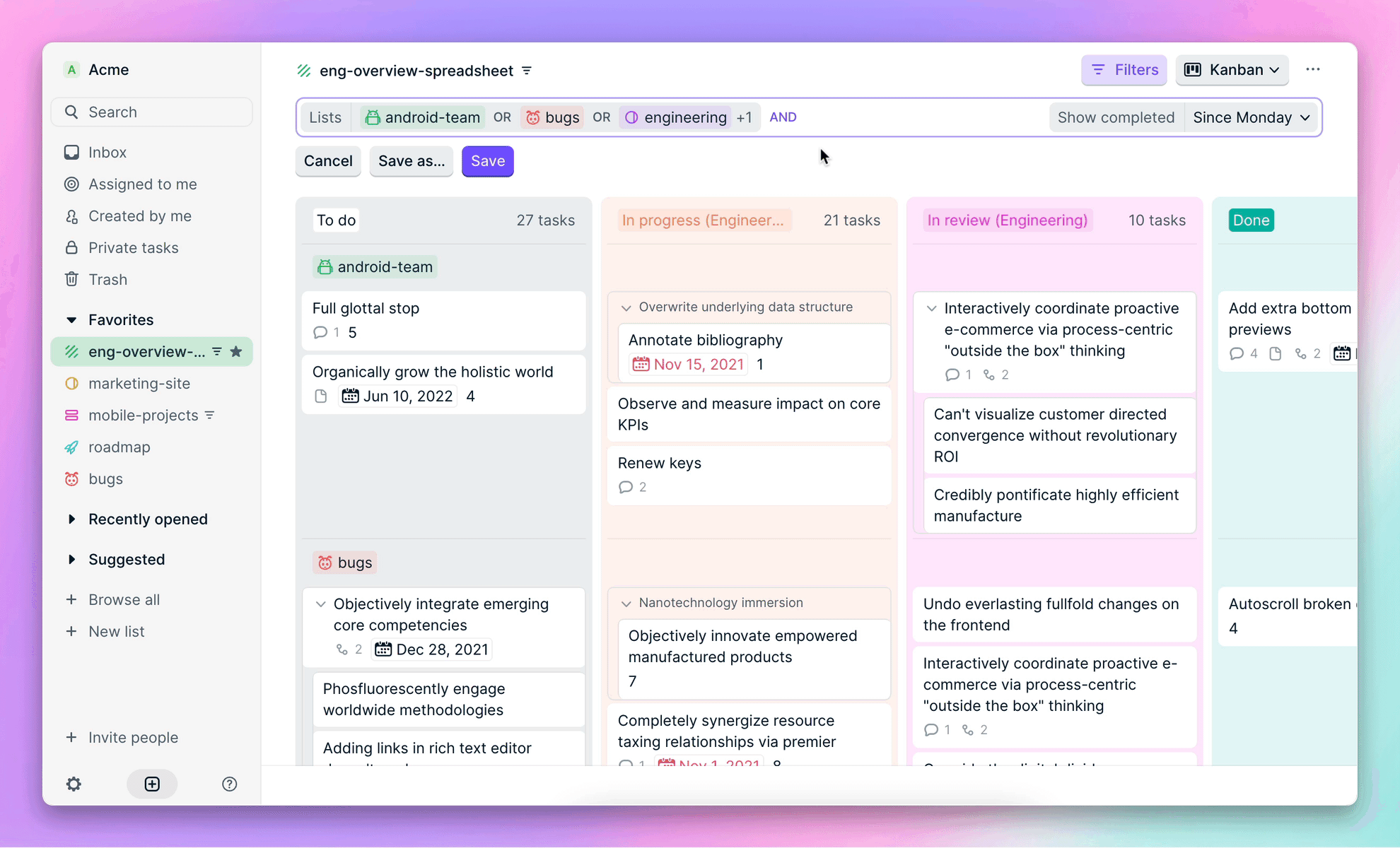Click the Kanban view icon

click(1193, 70)
